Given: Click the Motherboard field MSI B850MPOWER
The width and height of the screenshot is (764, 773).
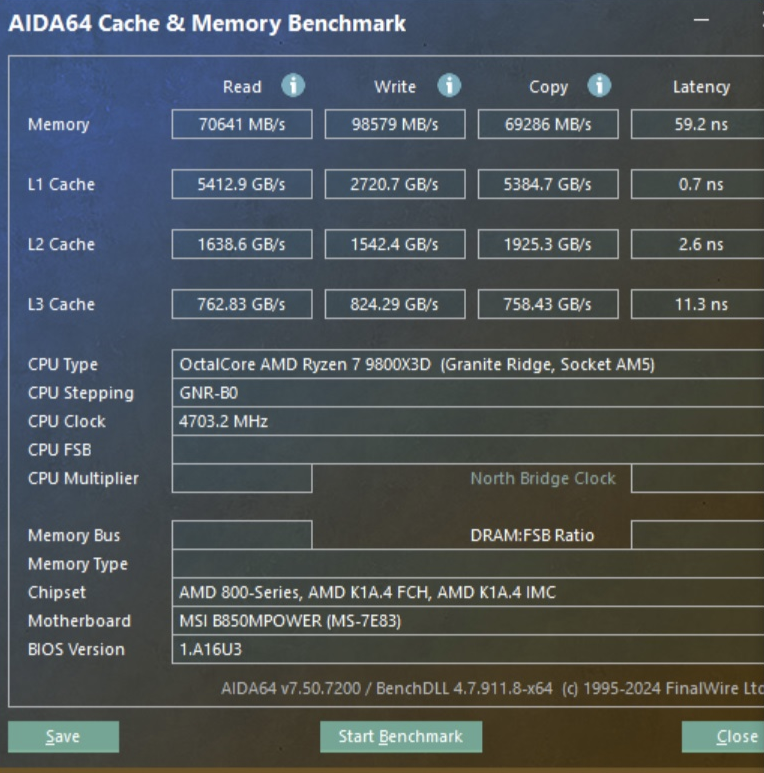Looking at the screenshot, I should 468,621.
